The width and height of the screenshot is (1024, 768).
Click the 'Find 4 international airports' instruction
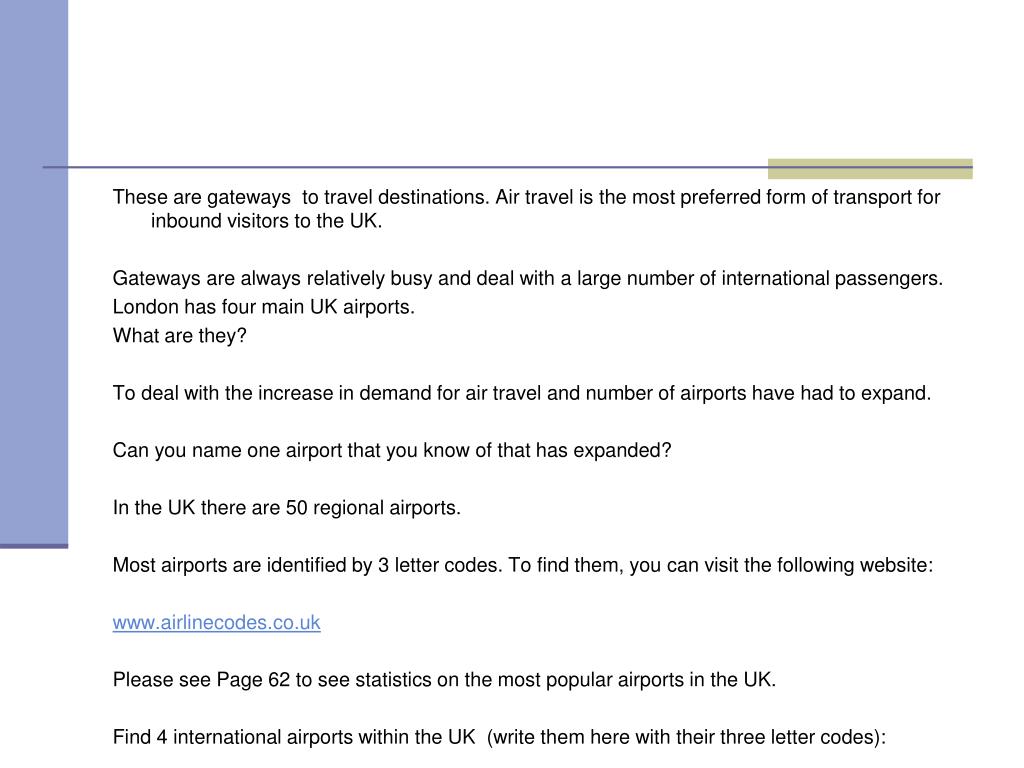pyautogui.click(x=500, y=737)
